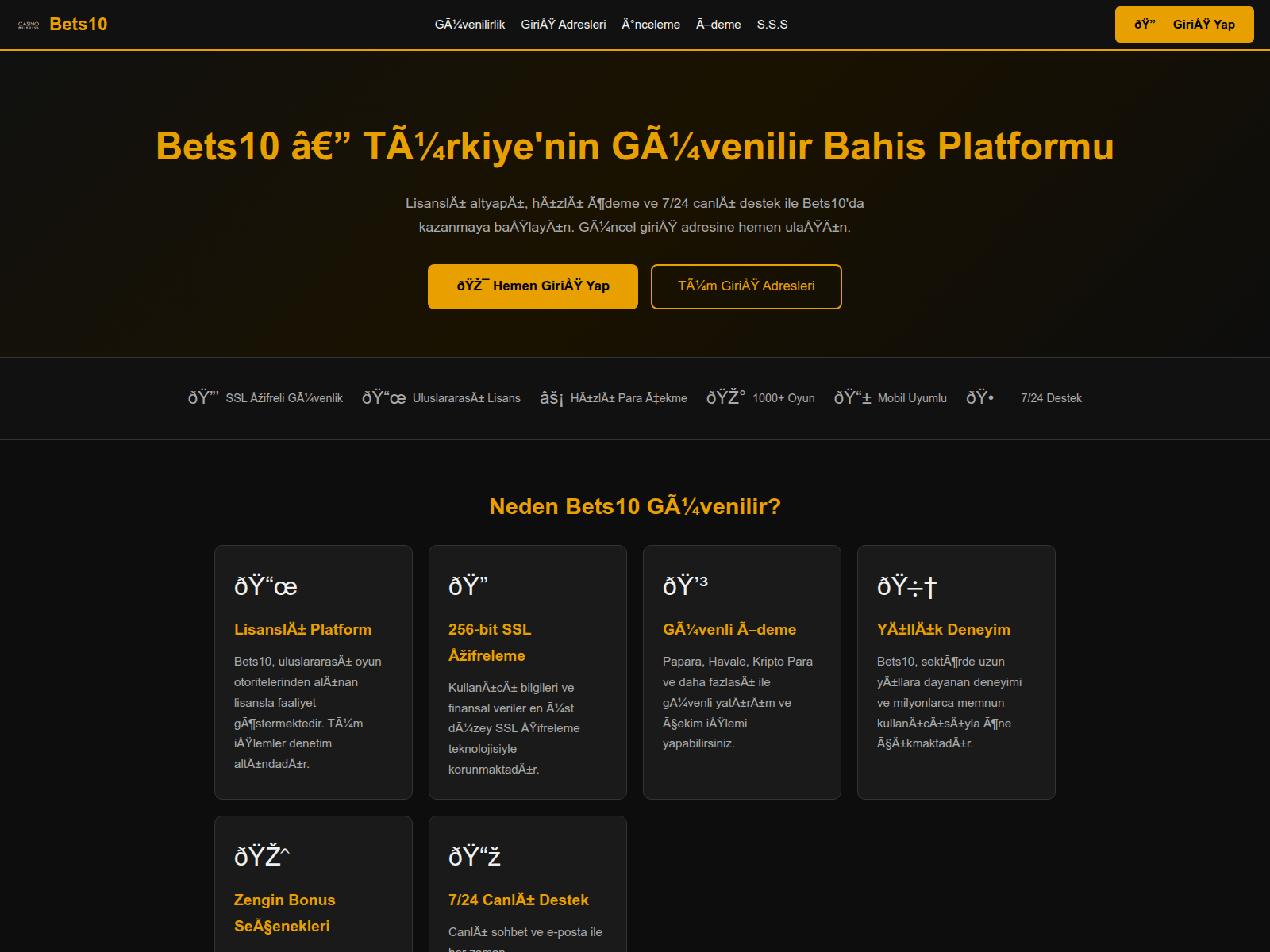Select the İnceleme navigation link
The image size is (1270, 952).
point(651,25)
